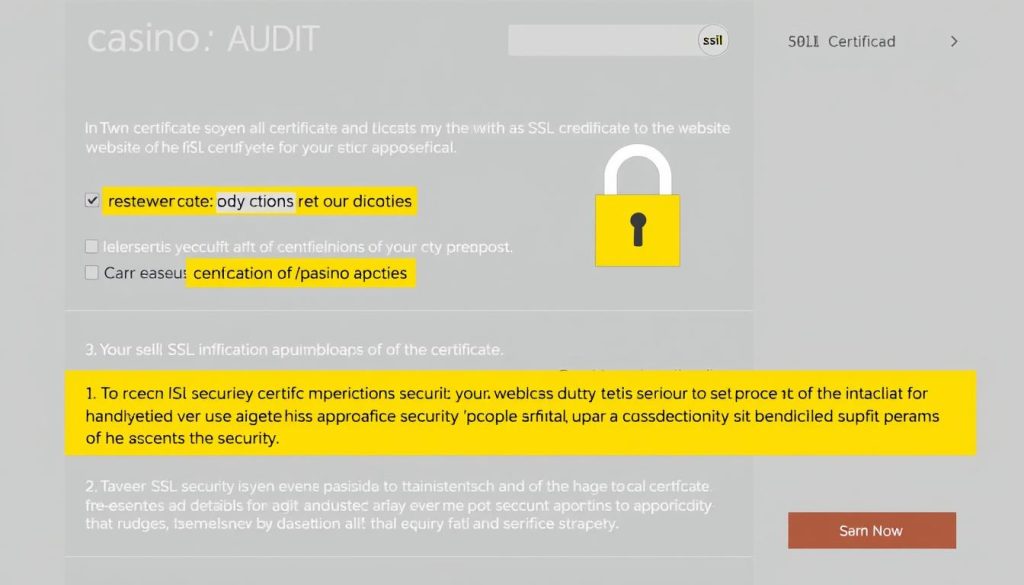
Task: Click the "casino: AUDIT" page title
Action: coord(203,40)
